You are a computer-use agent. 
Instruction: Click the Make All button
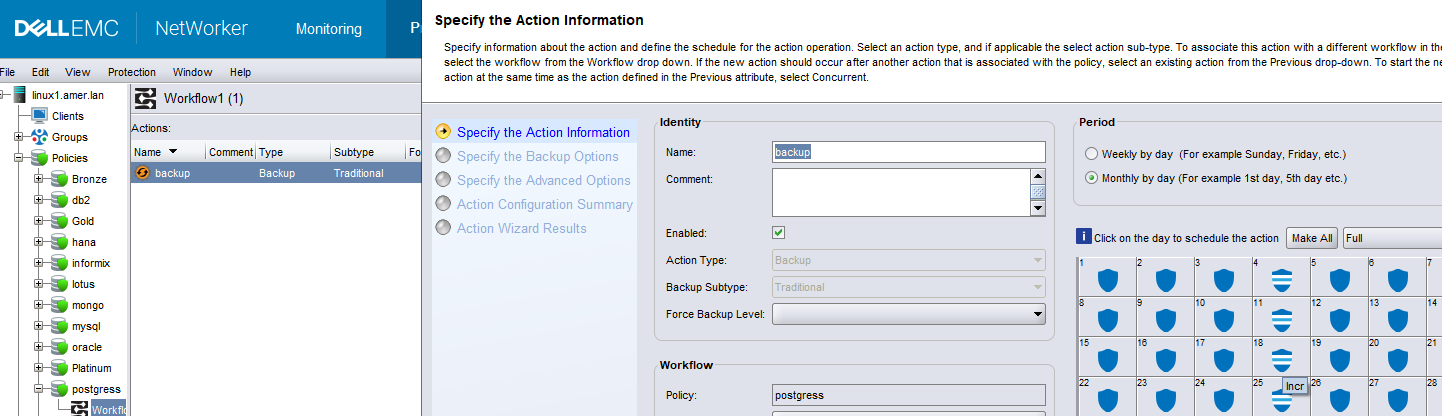[x=1311, y=238]
